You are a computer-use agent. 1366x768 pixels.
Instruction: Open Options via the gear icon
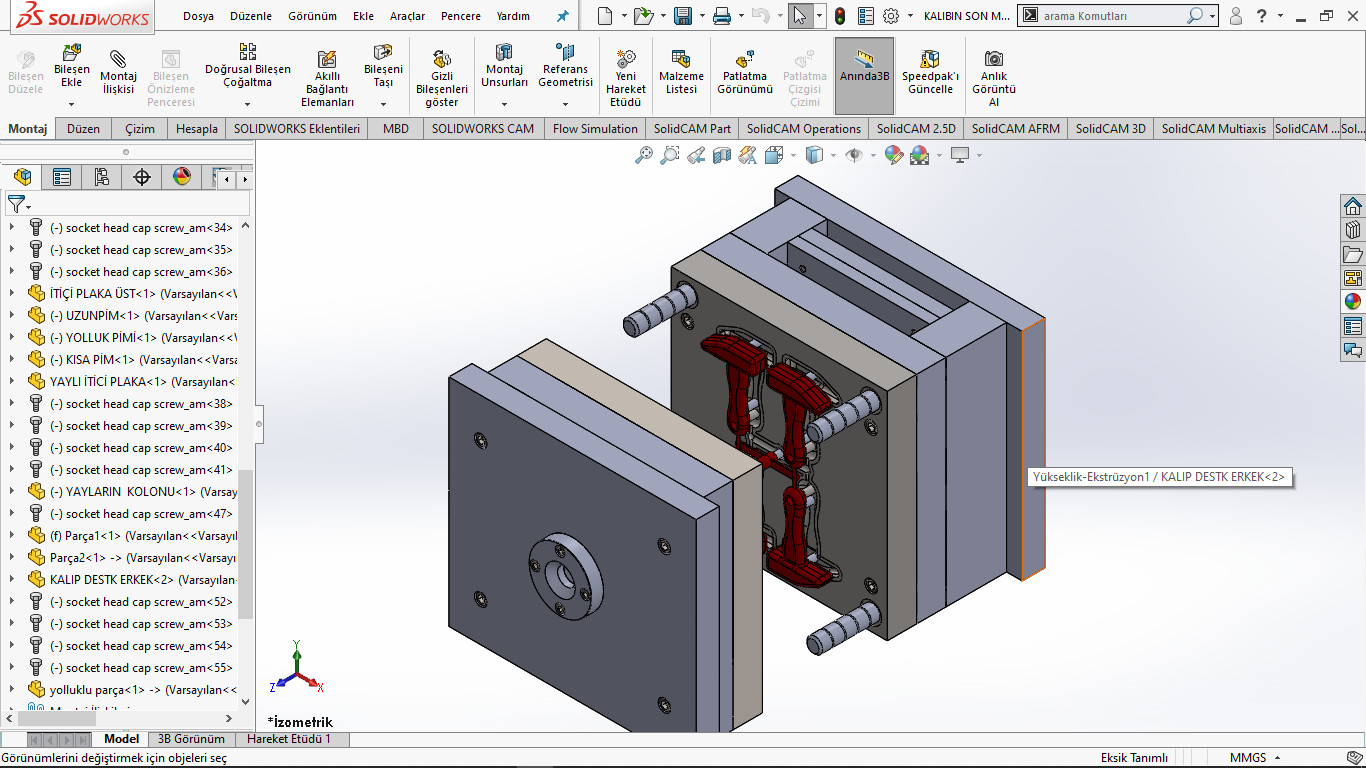[x=891, y=16]
